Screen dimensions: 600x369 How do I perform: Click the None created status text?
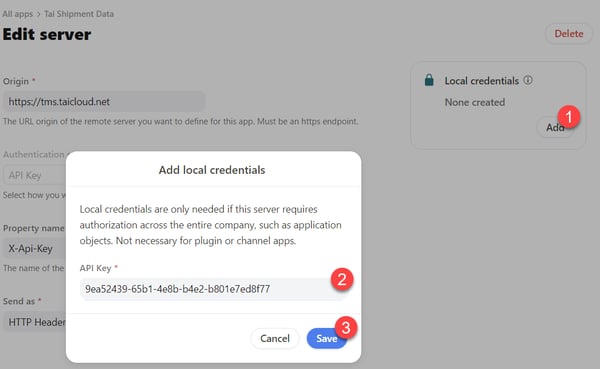(x=475, y=102)
